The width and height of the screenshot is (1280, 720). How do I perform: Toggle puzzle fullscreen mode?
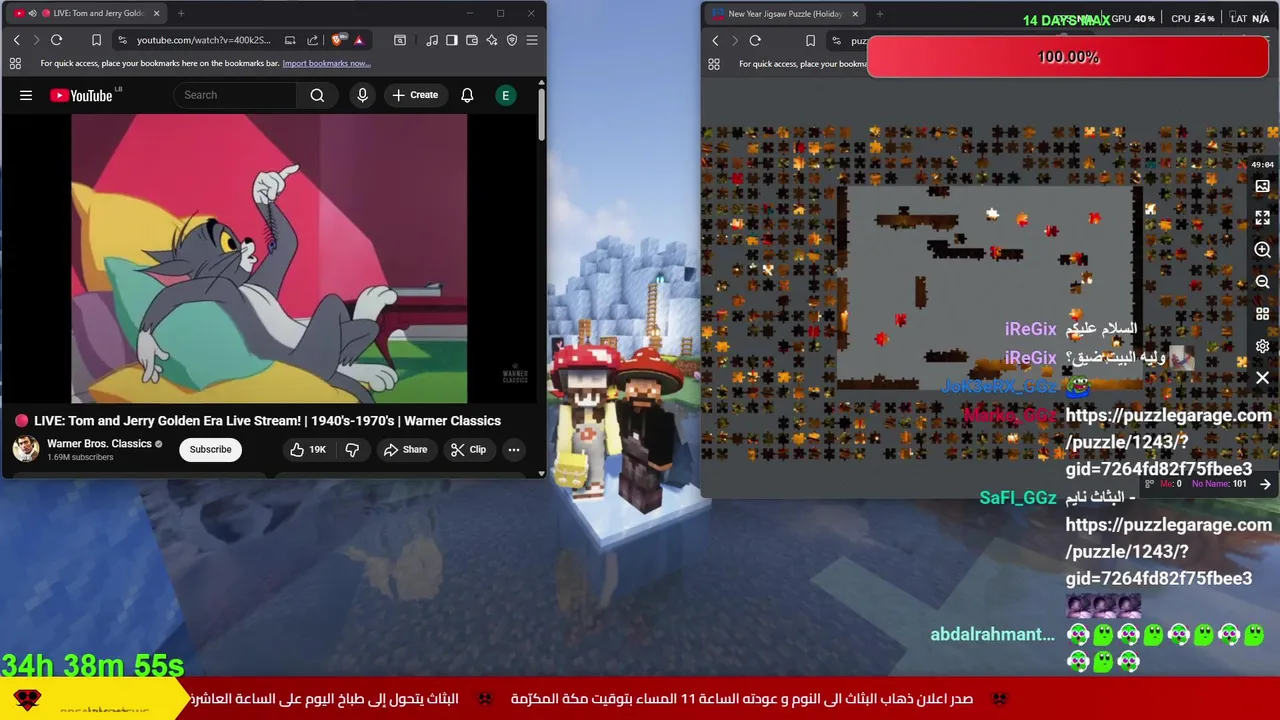pos(1262,217)
